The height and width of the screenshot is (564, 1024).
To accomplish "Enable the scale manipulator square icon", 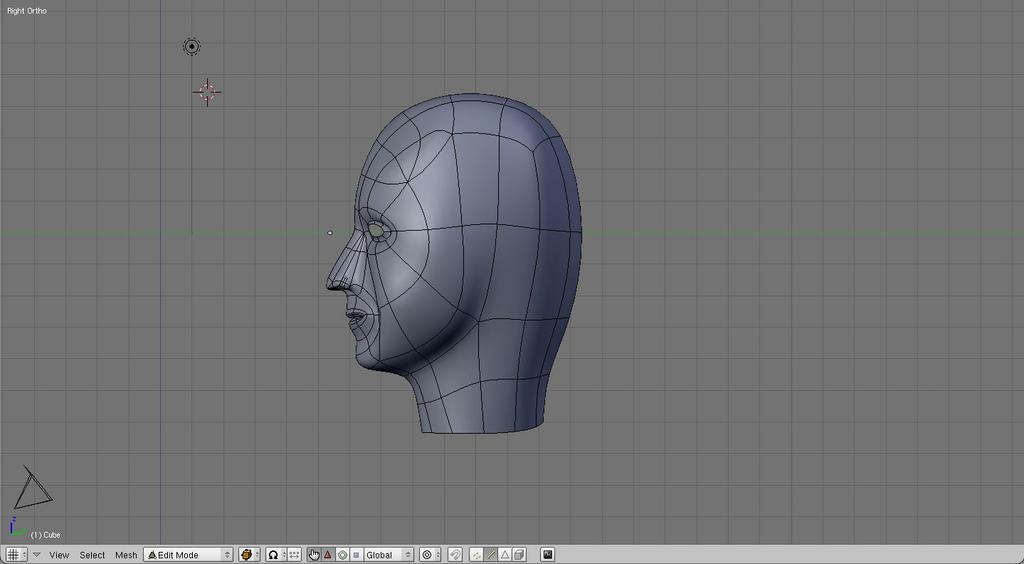I will (x=356, y=555).
